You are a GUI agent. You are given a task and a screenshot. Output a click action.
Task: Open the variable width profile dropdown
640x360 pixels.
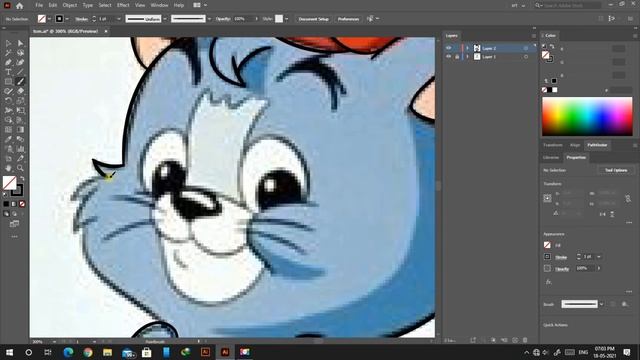pos(165,19)
